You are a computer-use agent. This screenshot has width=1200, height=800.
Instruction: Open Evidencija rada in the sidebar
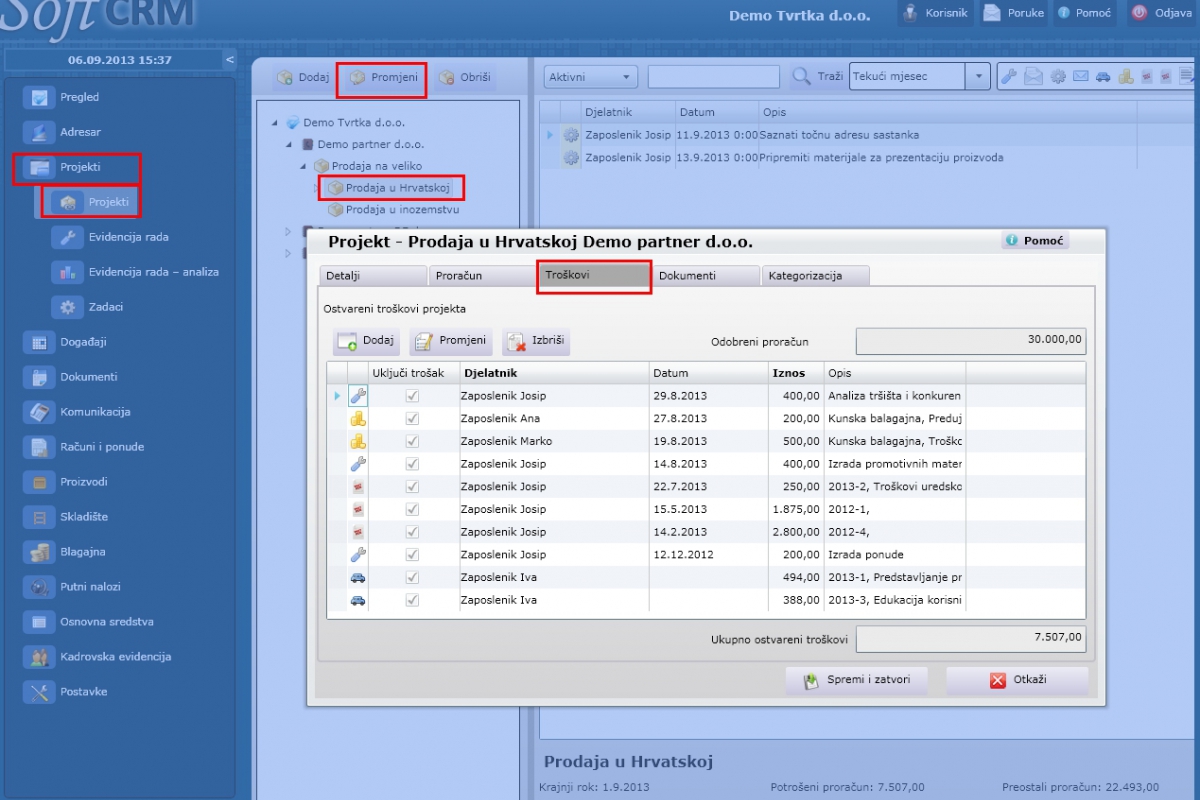(128, 237)
